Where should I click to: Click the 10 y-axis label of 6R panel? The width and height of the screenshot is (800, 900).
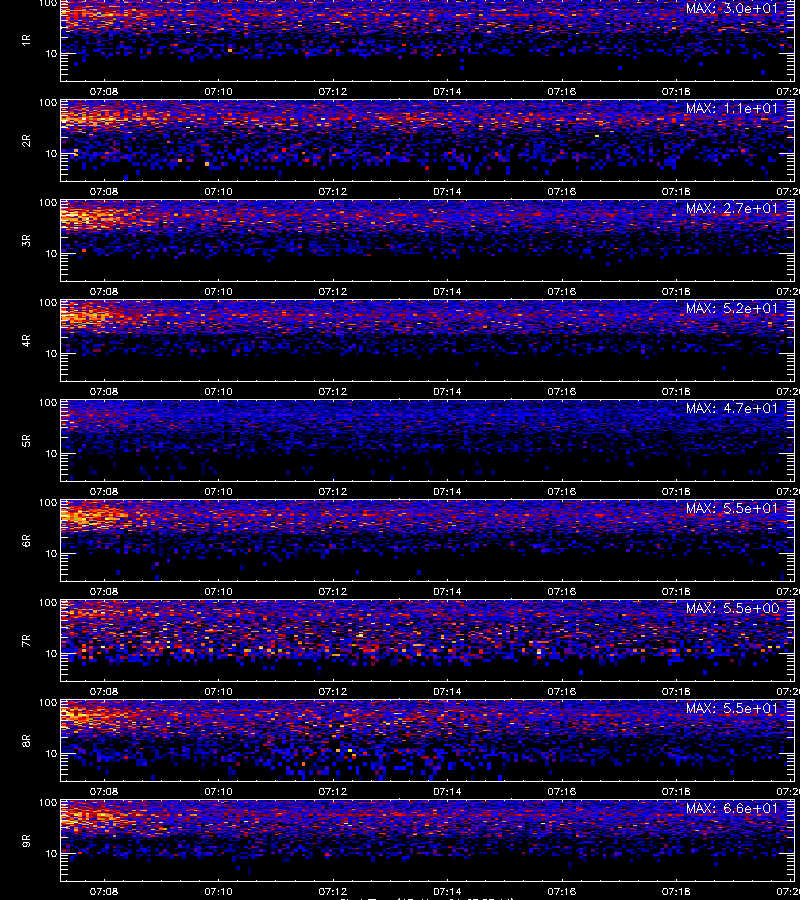pos(51,553)
